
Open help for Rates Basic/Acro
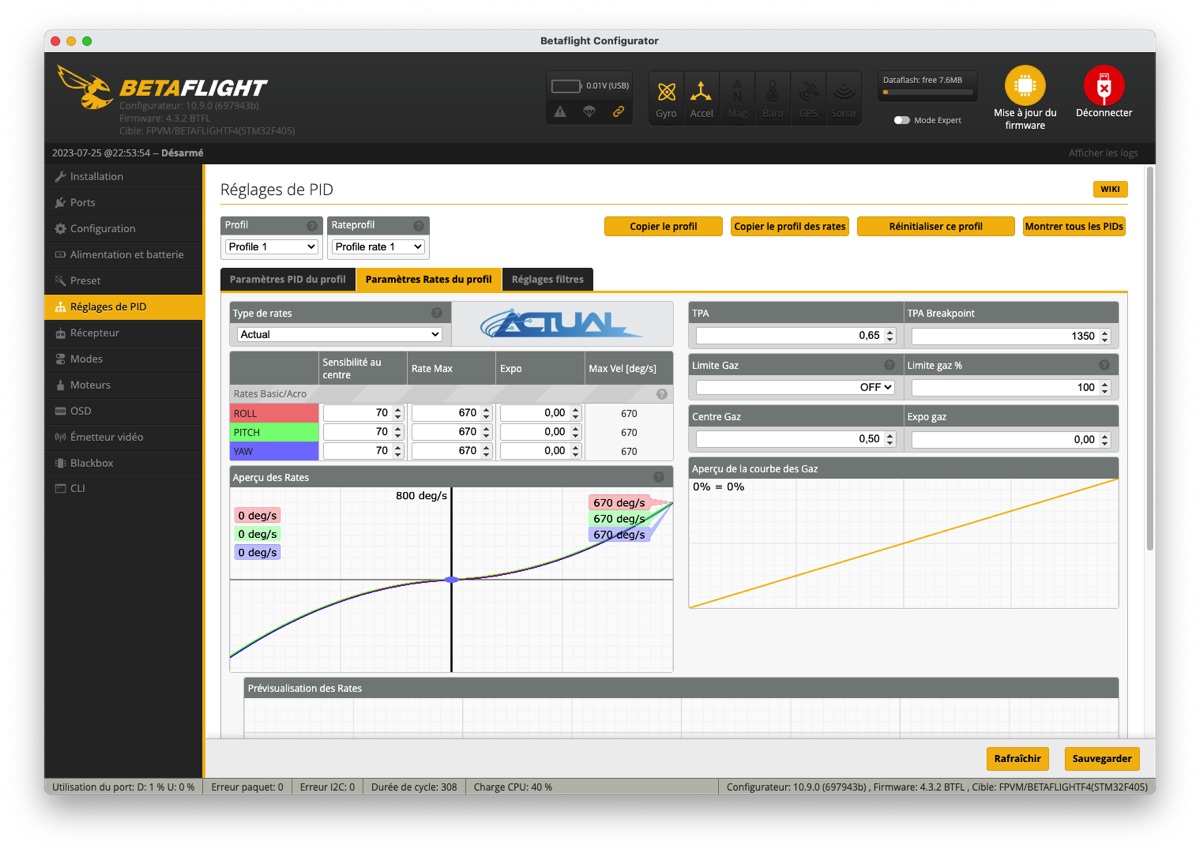pos(662,394)
